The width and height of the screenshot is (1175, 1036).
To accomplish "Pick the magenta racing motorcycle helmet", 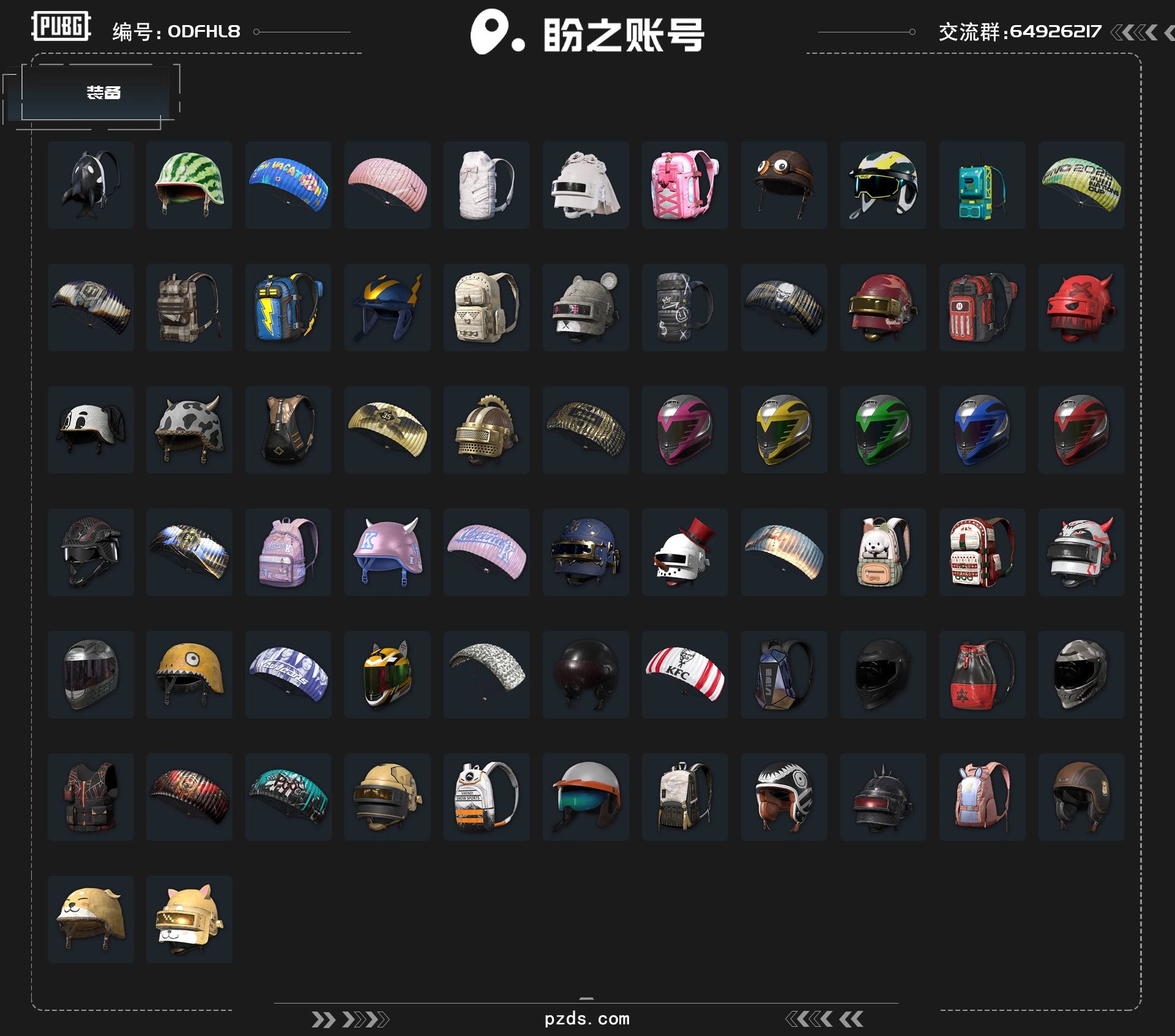I will pos(685,430).
